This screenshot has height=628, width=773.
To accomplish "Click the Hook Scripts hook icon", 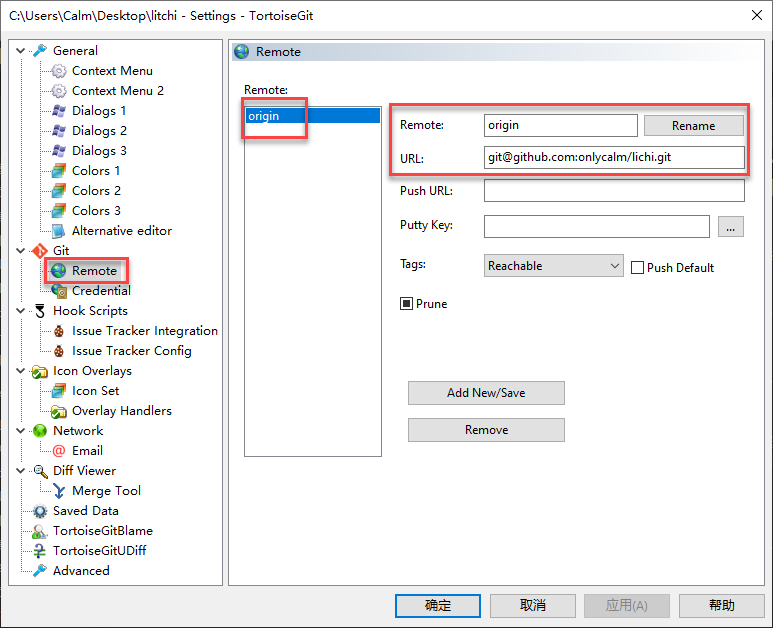I will point(40,311).
